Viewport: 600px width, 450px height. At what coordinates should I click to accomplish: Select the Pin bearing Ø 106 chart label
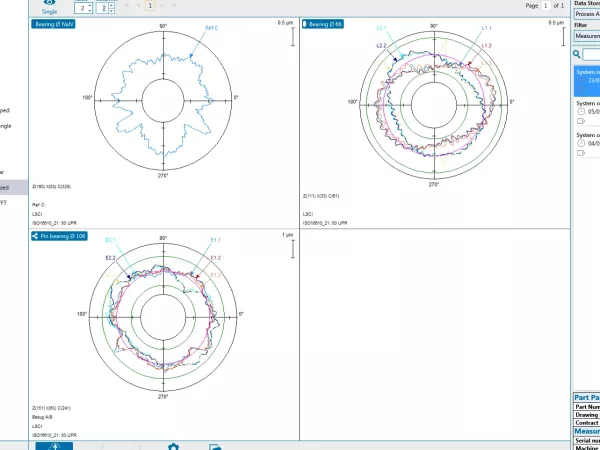click(64, 236)
